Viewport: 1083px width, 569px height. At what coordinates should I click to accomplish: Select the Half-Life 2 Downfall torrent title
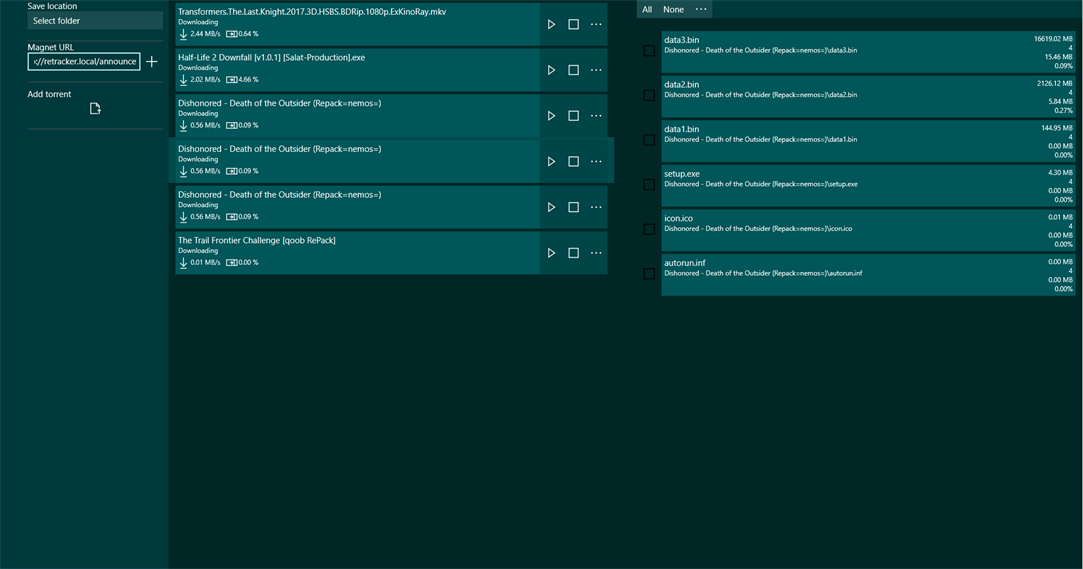271,57
